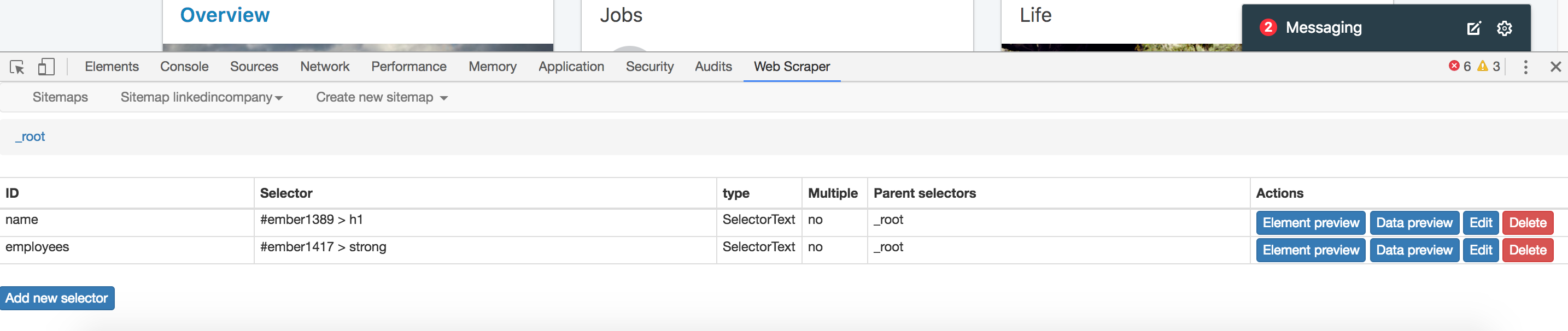Image resolution: width=1568 pixels, height=331 pixels.
Task: Open the Sitemaps list
Action: (x=60, y=97)
